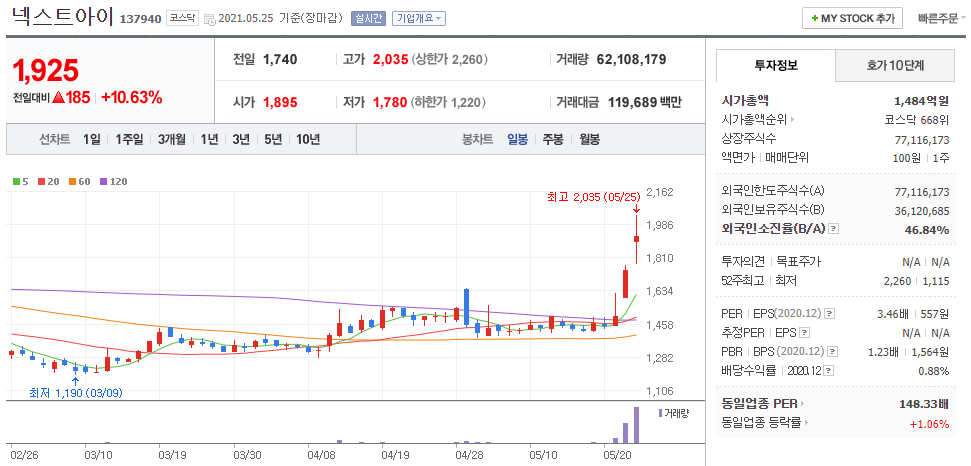Click the 거래량 value 62,108,179
The image size is (971, 466).
631,59
